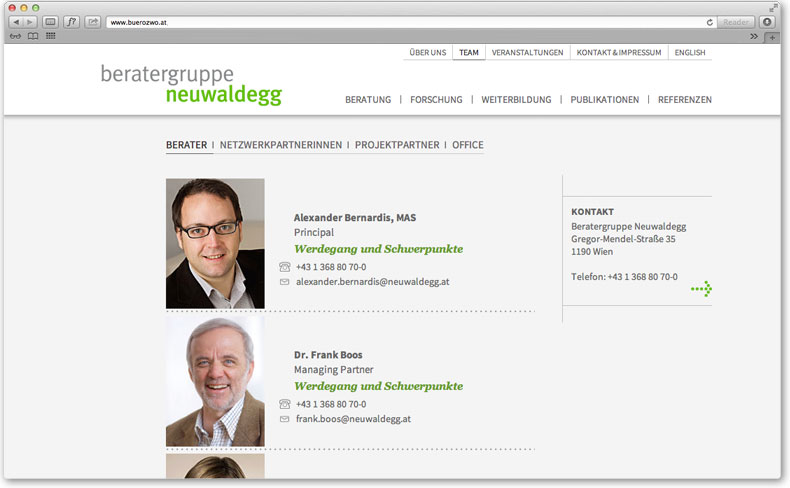
Task: Open the TEAM menu tab
Action: click(x=469, y=52)
